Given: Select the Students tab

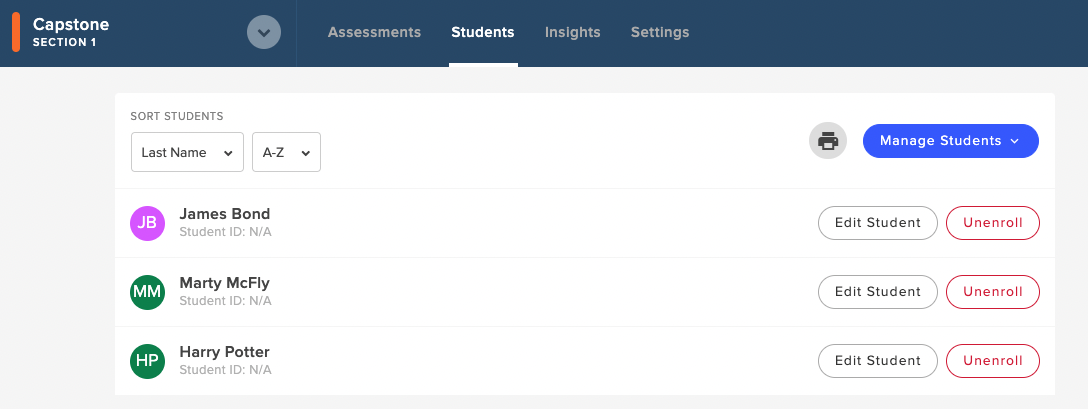Looking at the screenshot, I should (x=483, y=33).
